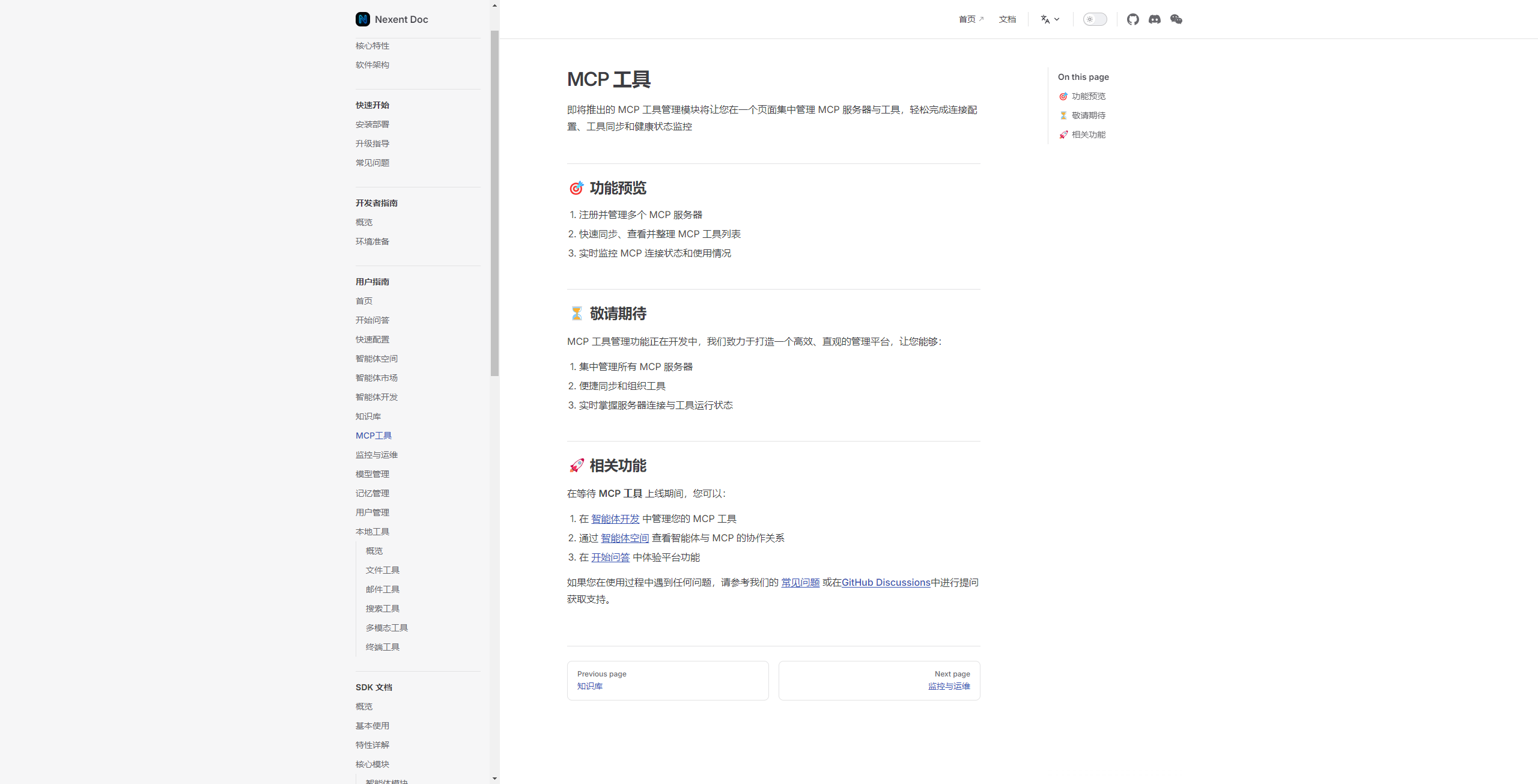Toggle the dark mode appearance switch

(1095, 19)
